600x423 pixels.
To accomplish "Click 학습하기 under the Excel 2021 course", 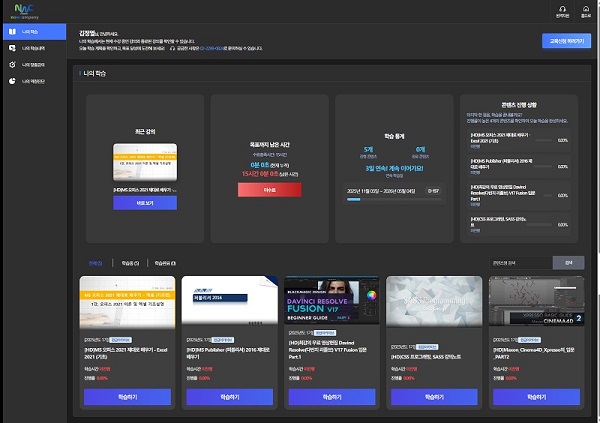I will click(127, 396).
